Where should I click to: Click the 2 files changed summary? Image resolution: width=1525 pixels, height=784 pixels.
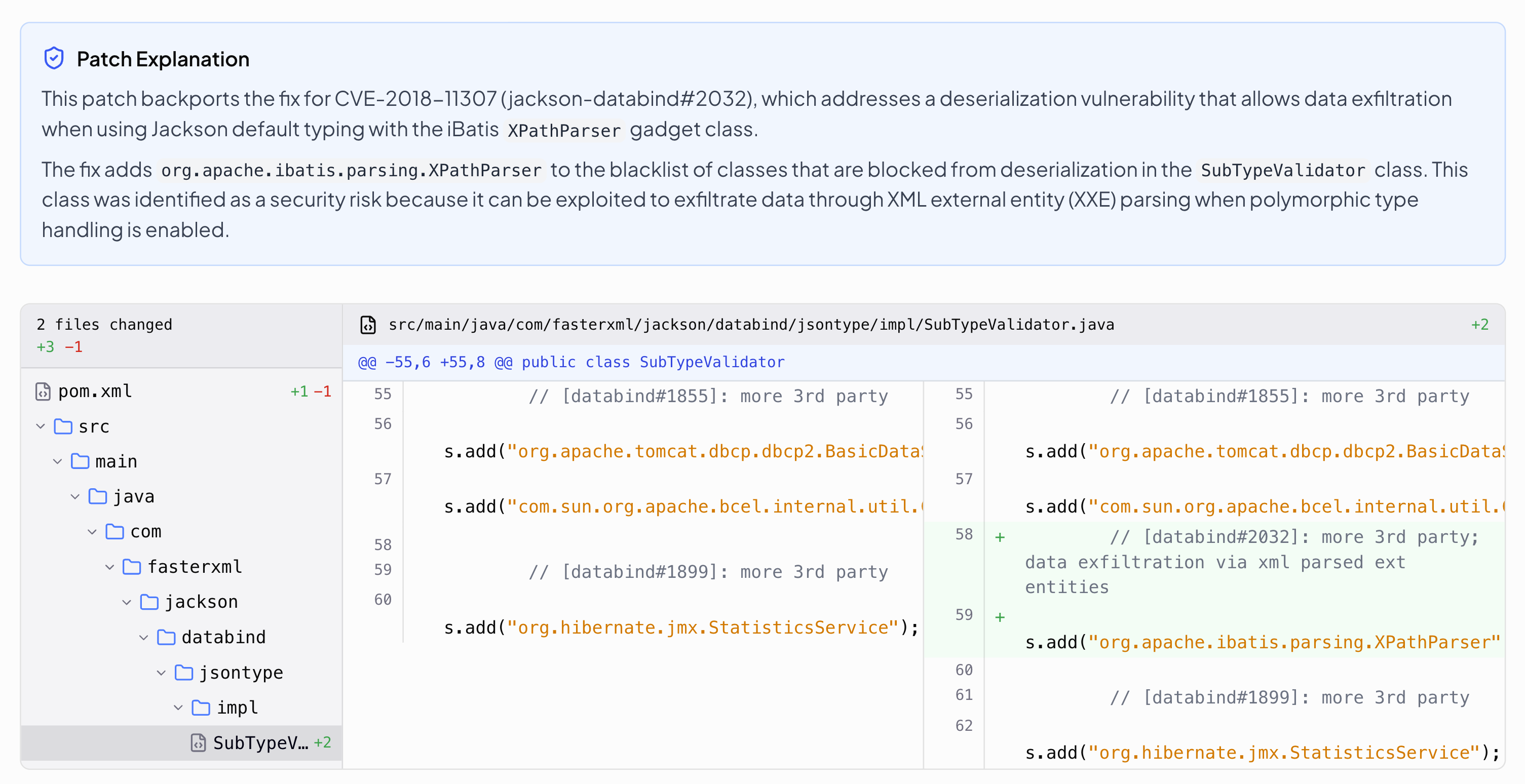point(104,325)
